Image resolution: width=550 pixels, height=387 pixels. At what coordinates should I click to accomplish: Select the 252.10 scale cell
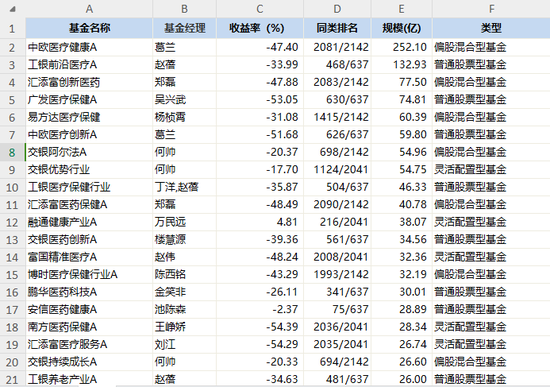coord(402,47)
